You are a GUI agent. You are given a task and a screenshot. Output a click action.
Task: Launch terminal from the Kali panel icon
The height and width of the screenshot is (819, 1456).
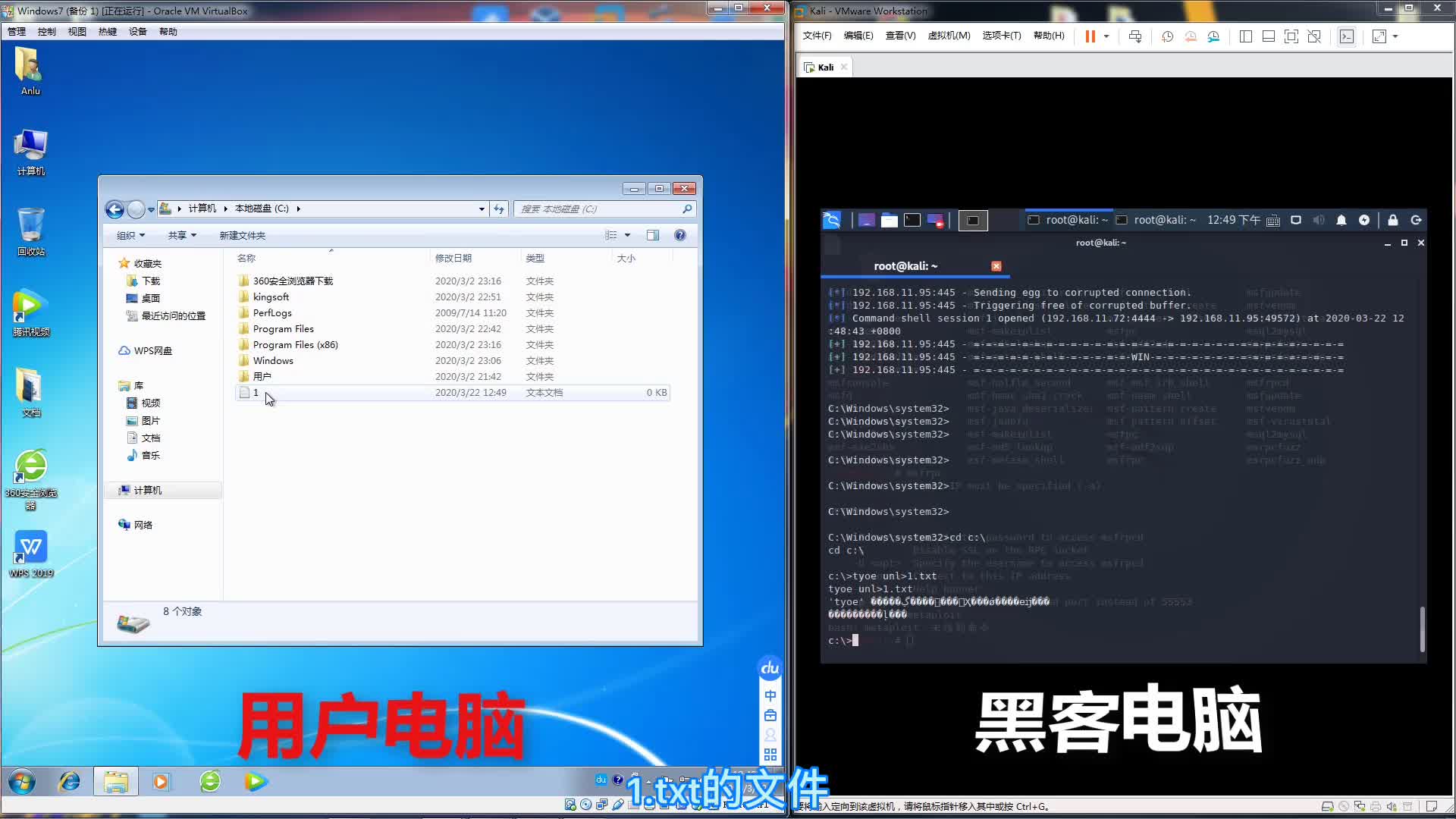[x=912, y=220]
